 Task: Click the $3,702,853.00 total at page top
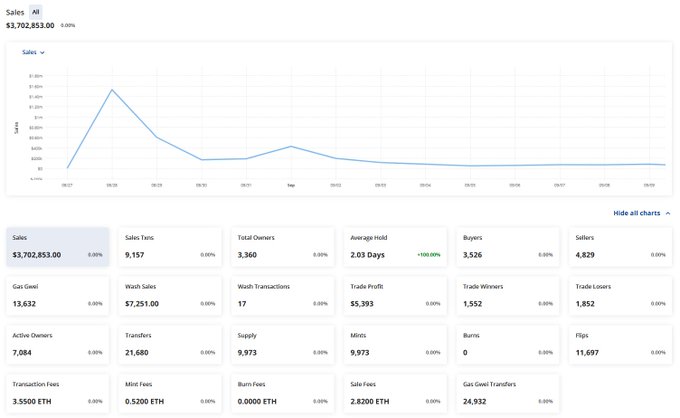point(30,26)
